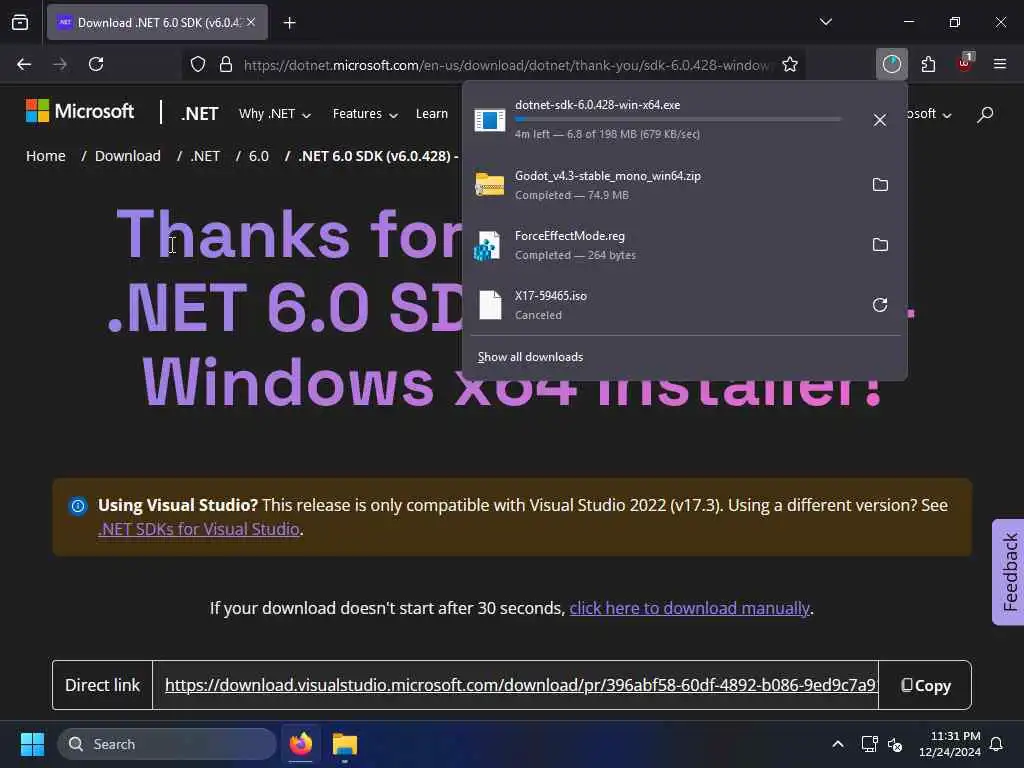
Task: Cancel the dotnet-sdk download
Action: (x=880, y=120)
